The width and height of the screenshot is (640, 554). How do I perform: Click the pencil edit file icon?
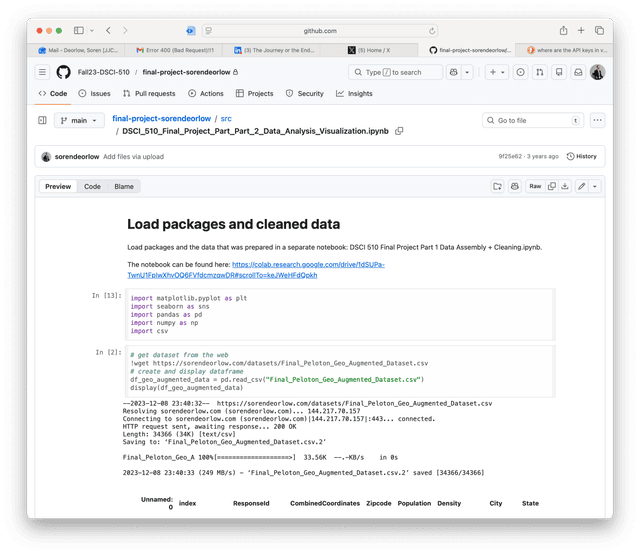tap(579, 186)
